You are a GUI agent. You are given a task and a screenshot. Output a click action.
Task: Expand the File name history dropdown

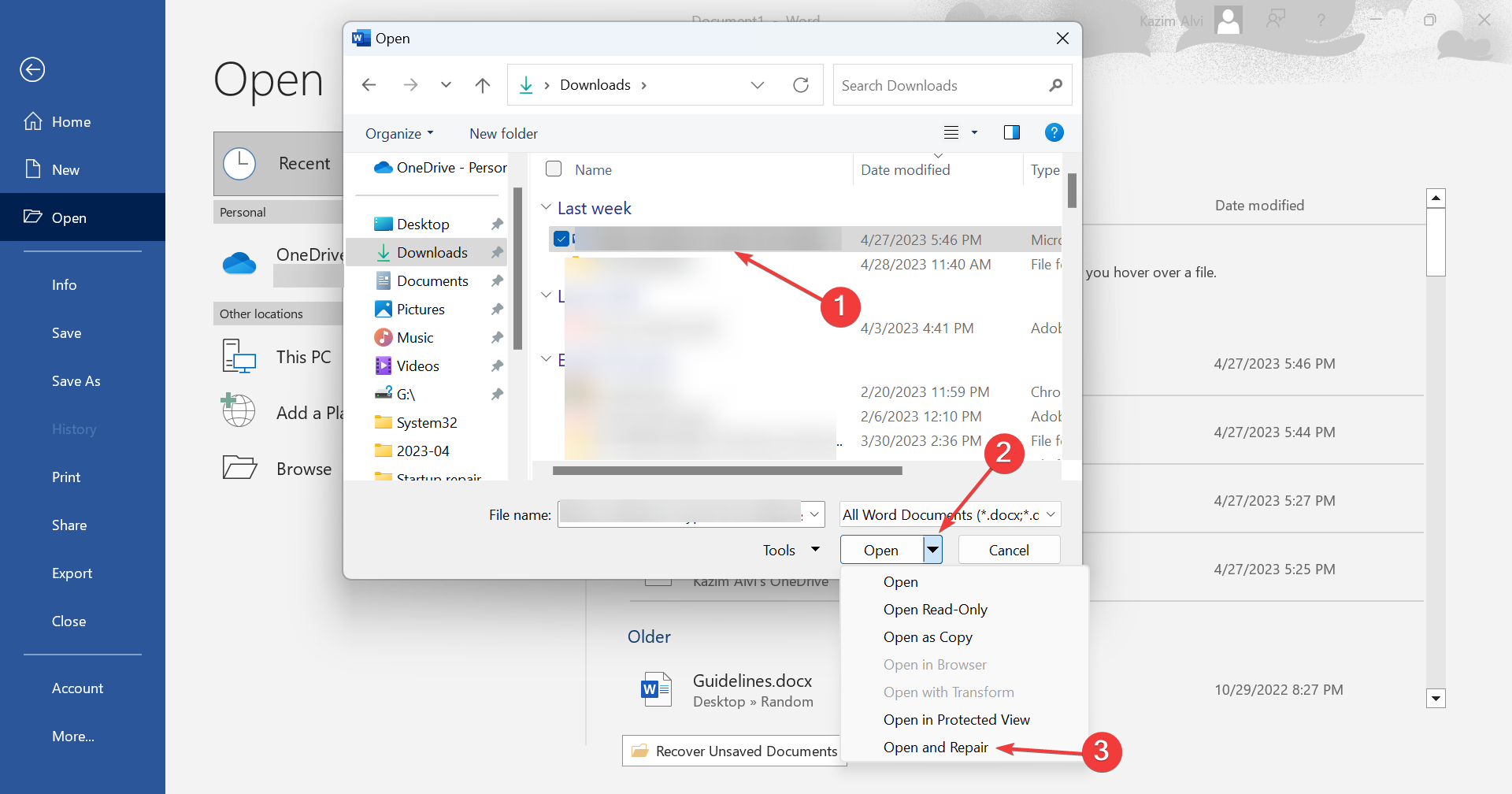814,514
